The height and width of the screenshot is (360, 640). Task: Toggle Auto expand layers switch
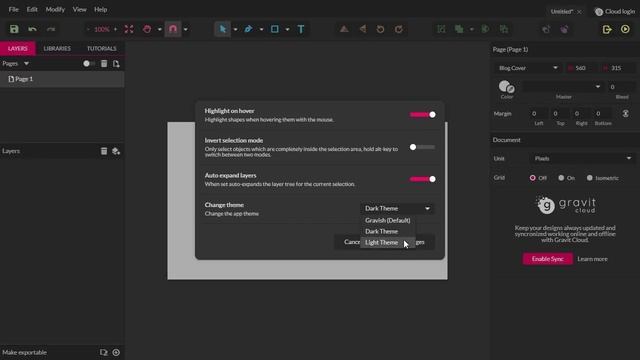coord(422,179)
